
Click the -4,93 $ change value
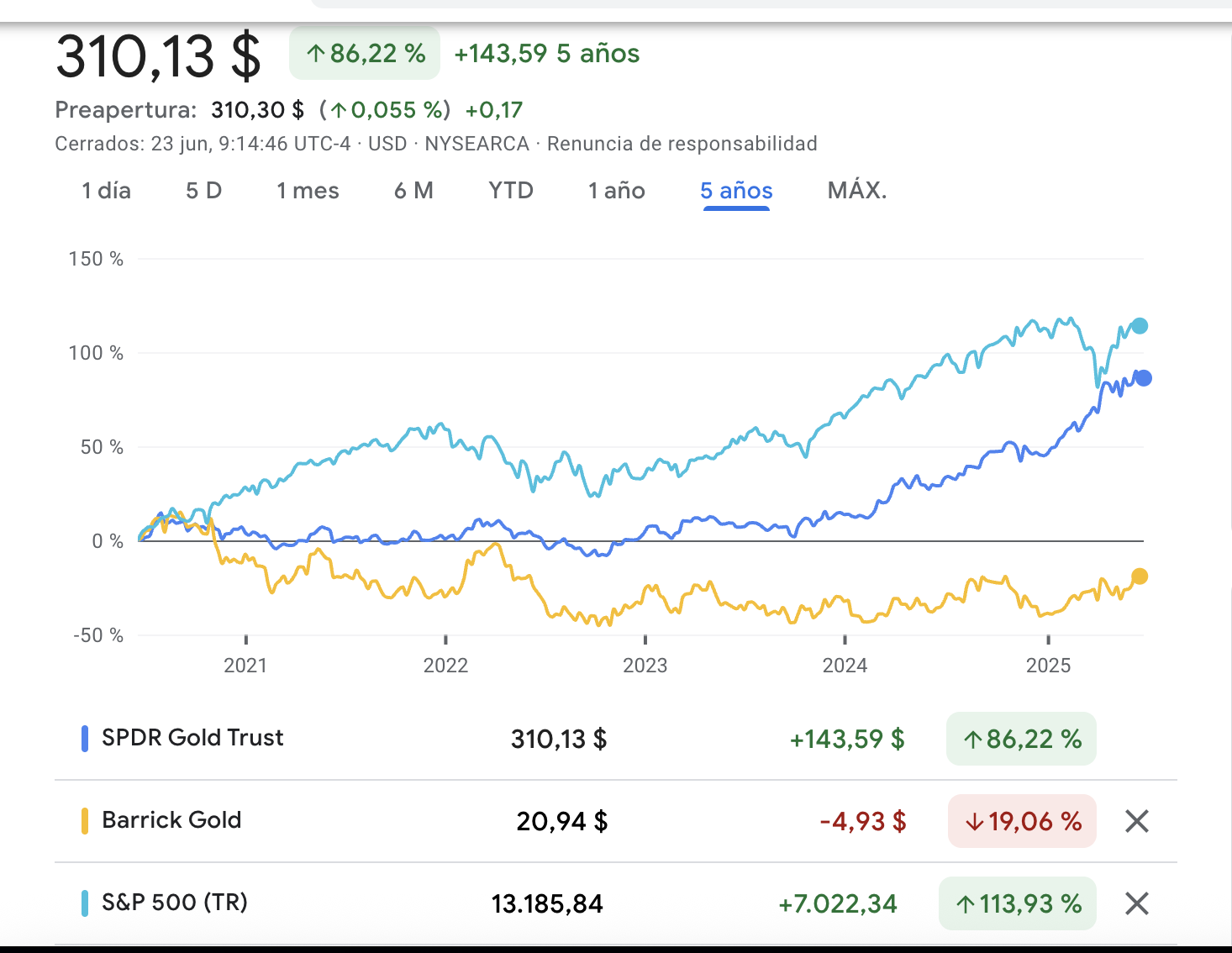[863, 821]
